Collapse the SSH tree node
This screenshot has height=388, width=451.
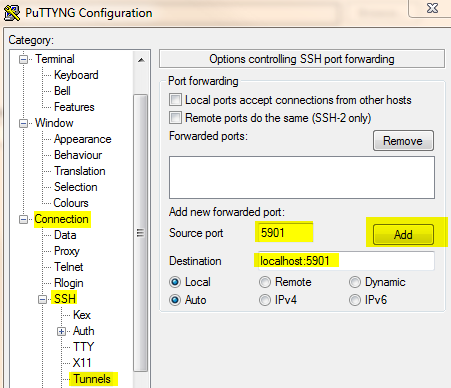point(42,299)
